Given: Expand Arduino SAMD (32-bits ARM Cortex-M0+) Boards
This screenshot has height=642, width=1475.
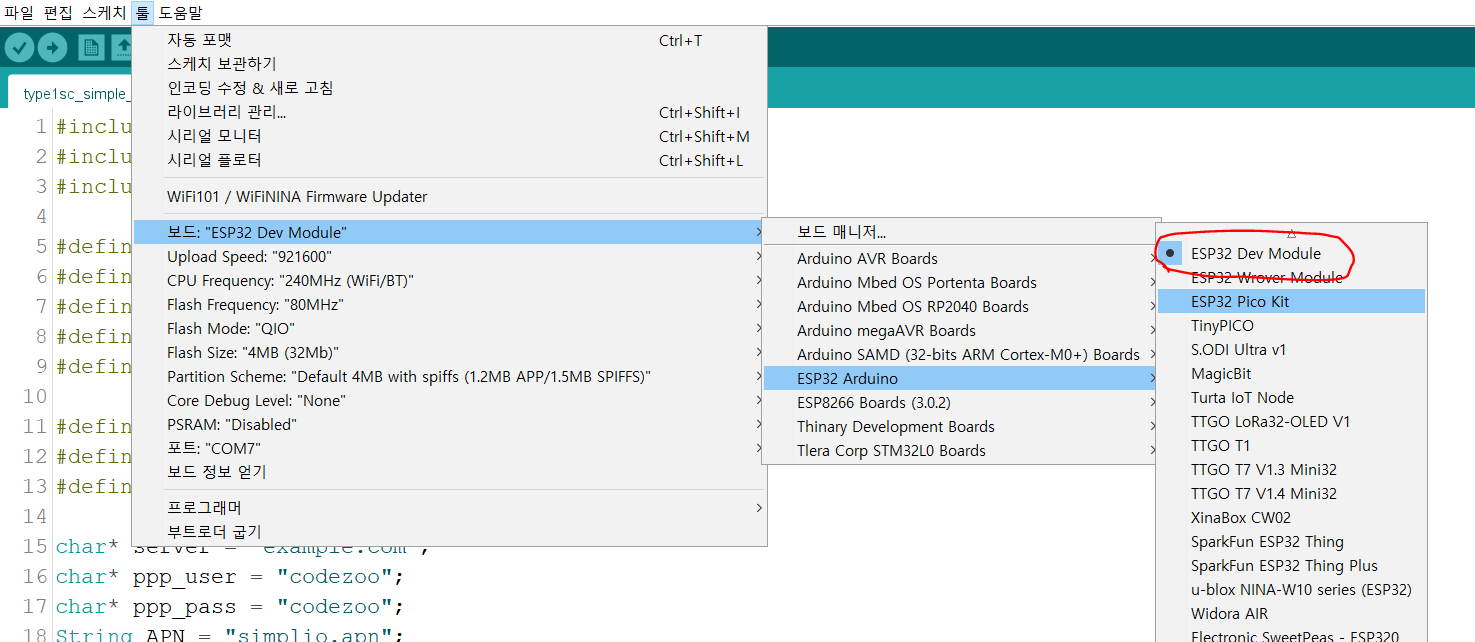Looking at the screenshot, I should (x=961, y=354).
